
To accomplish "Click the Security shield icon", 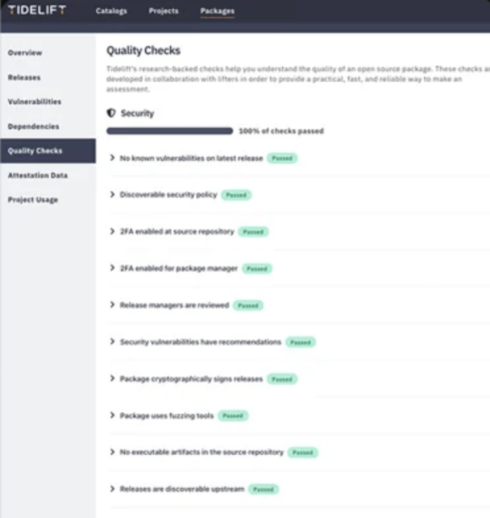I will pyautogui.click(x=111, y=113).
